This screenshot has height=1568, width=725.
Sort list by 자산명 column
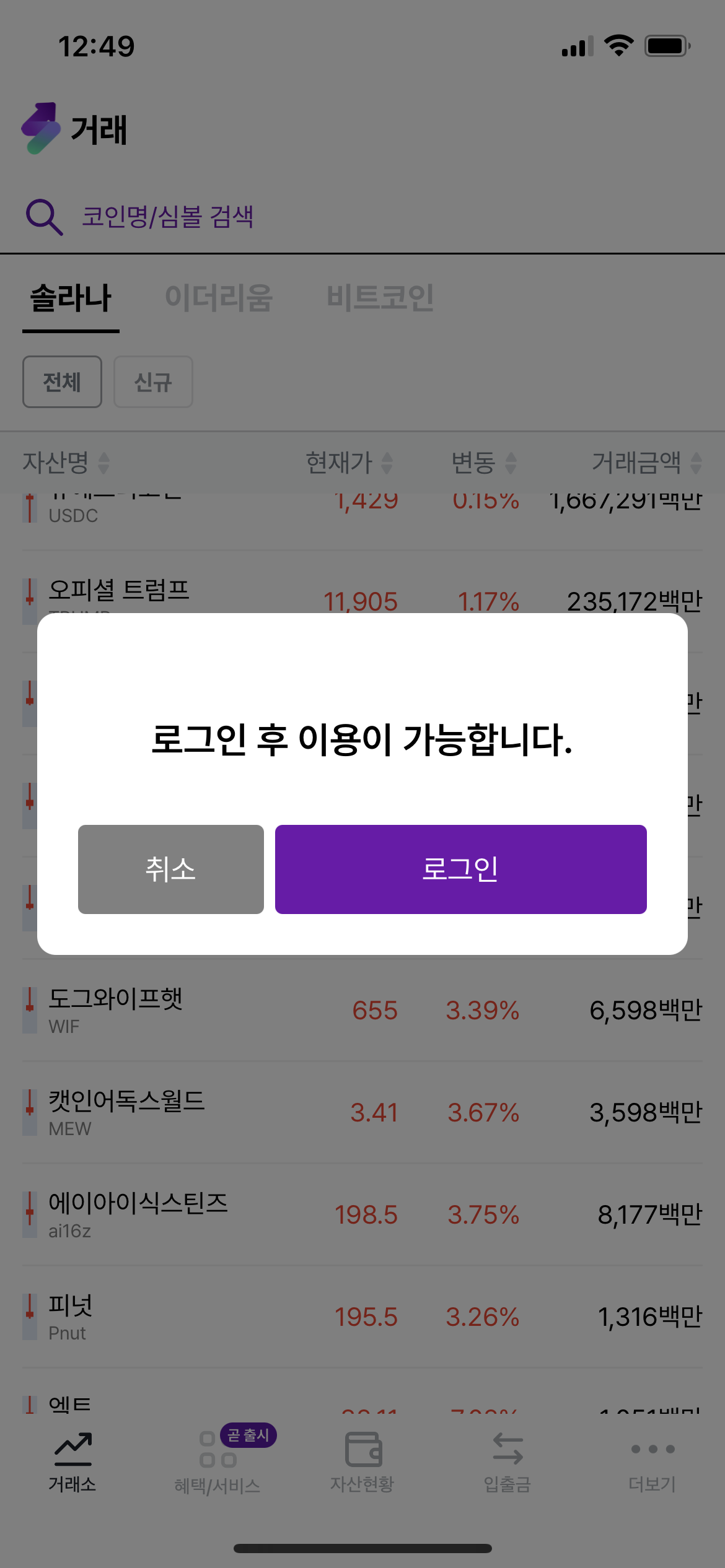66,463
